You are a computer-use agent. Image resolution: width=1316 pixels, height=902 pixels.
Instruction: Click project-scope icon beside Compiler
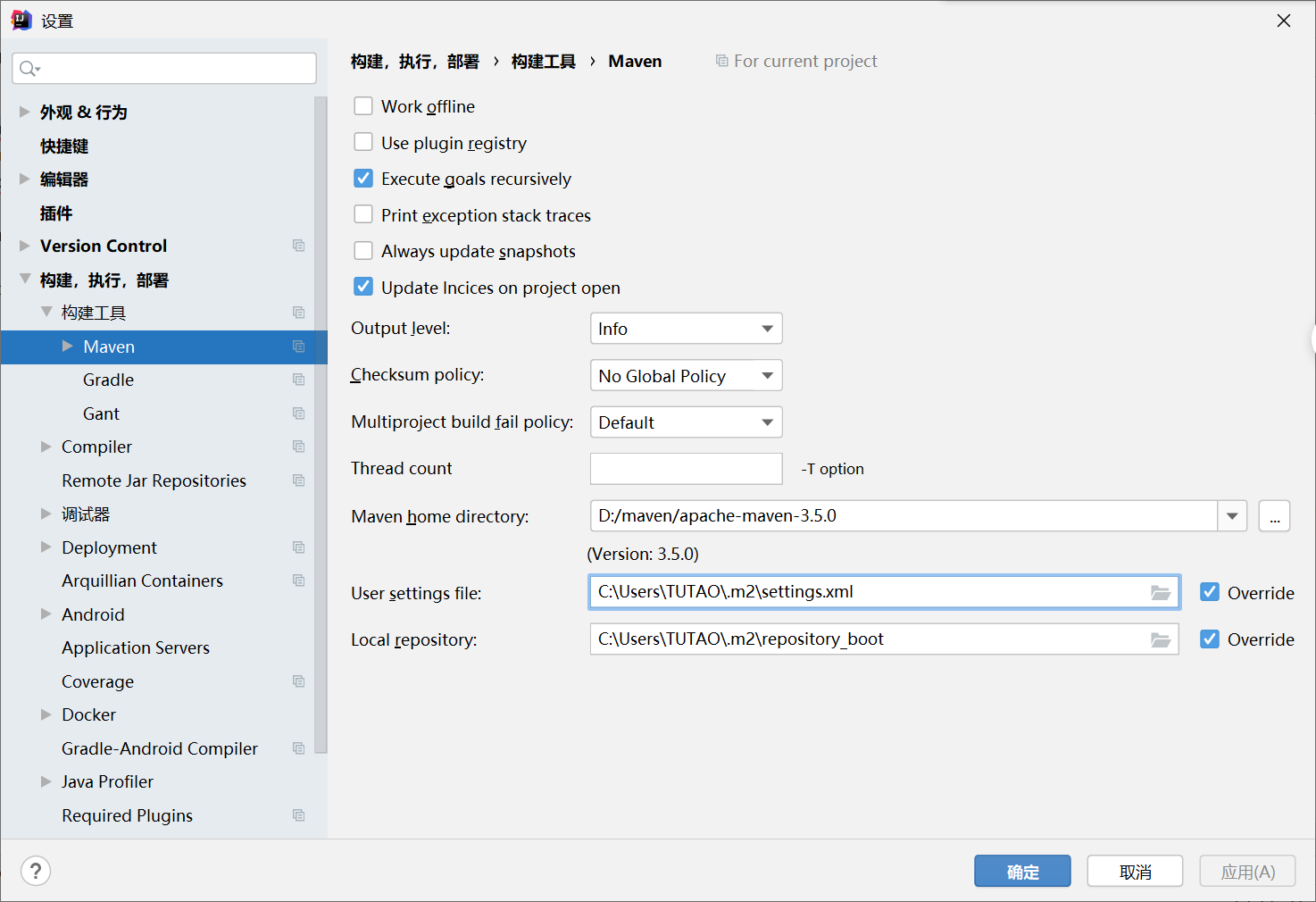pyautogui.click(x=299, y=447)
